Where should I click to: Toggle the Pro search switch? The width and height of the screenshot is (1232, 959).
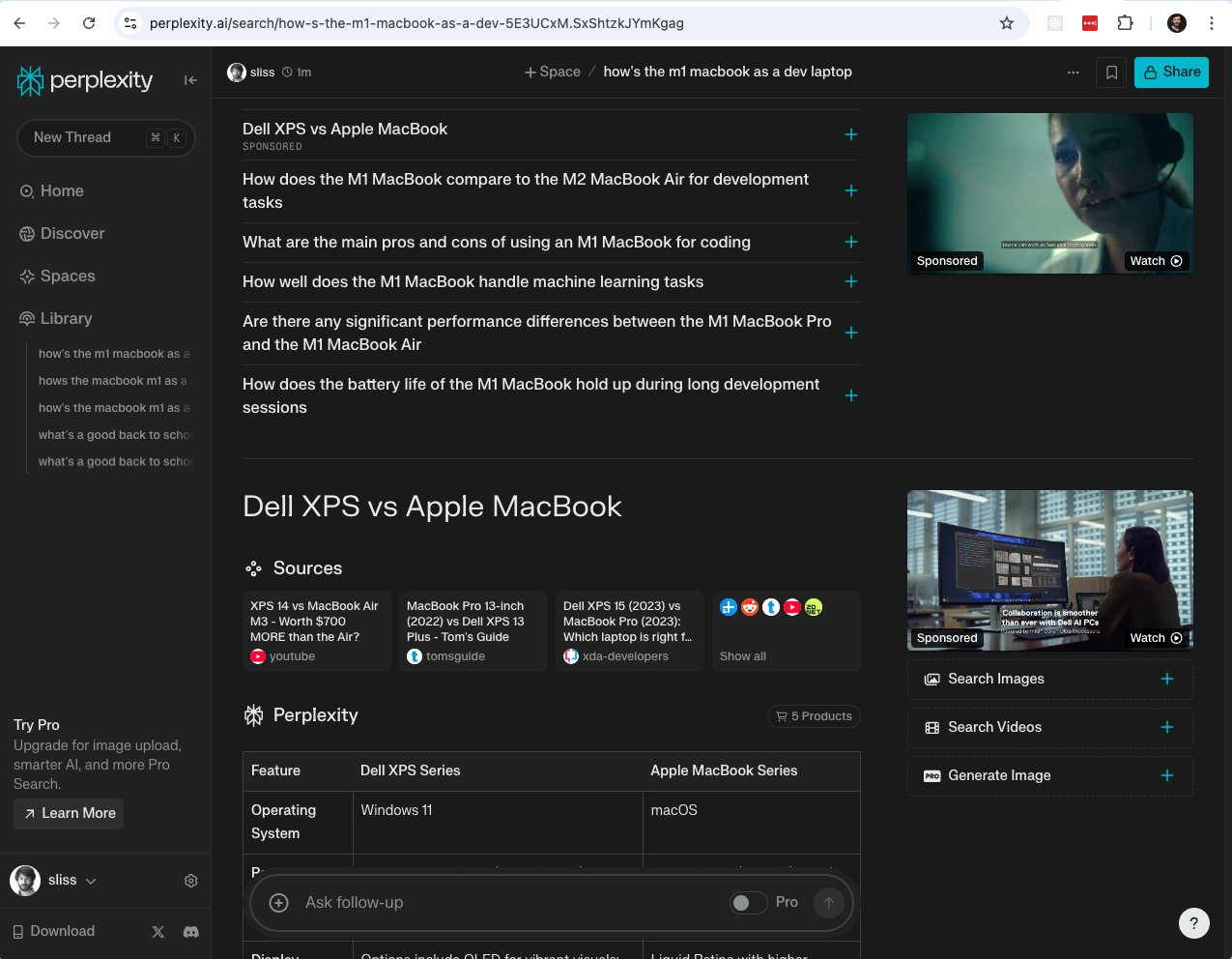pos(748,903)
